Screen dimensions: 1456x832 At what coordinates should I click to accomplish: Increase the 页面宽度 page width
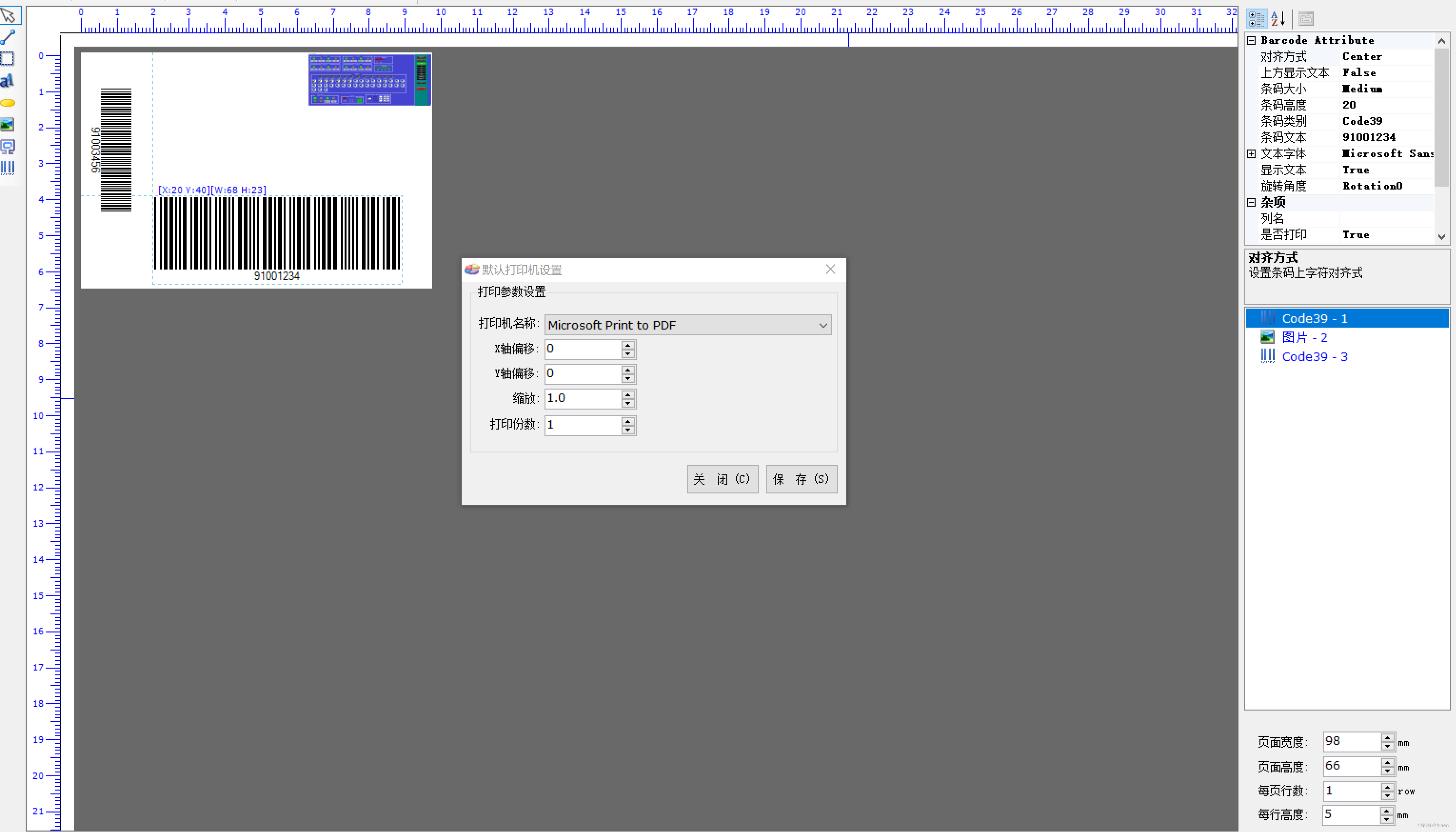click(1387, 738)
